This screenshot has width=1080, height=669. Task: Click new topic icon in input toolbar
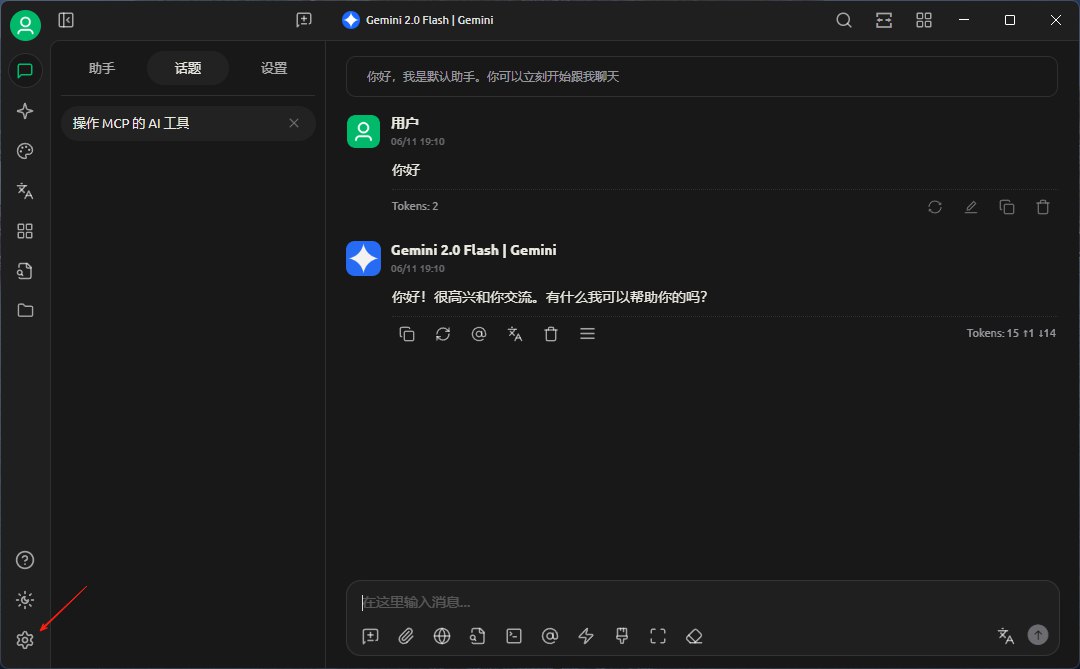(371, 636)
